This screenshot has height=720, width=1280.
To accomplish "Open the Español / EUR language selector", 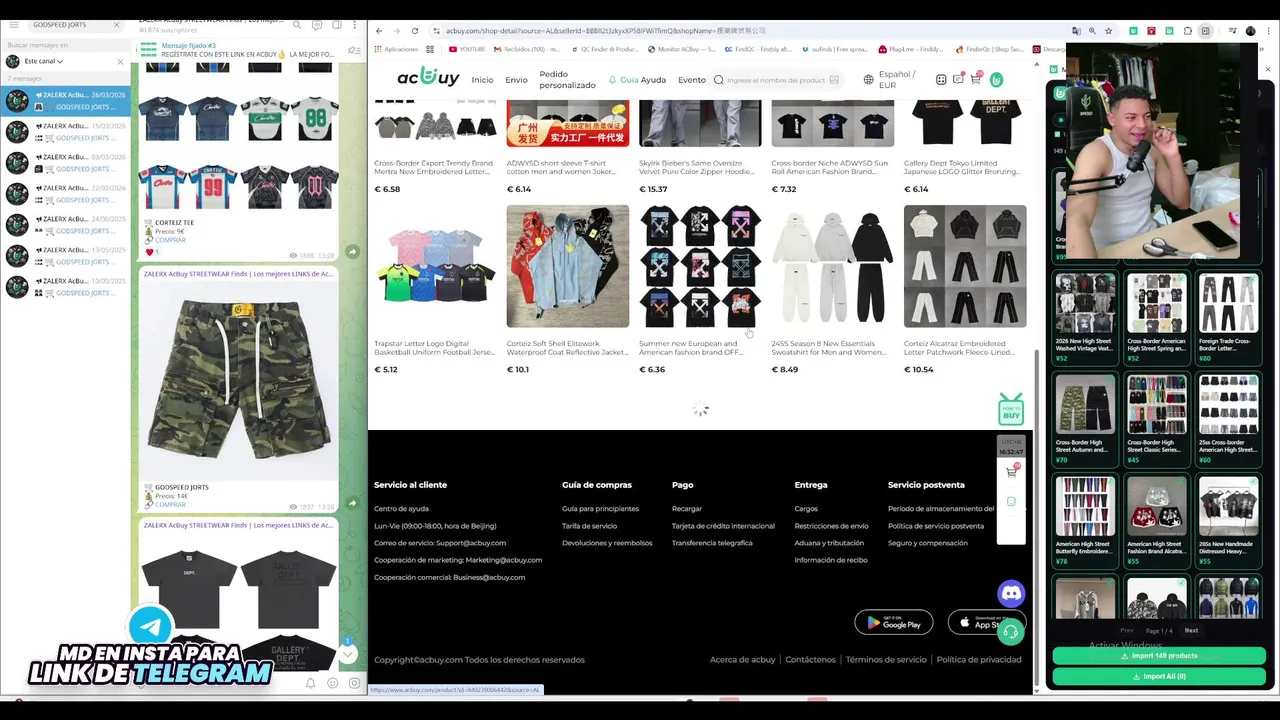I will [x=890, y=80].
